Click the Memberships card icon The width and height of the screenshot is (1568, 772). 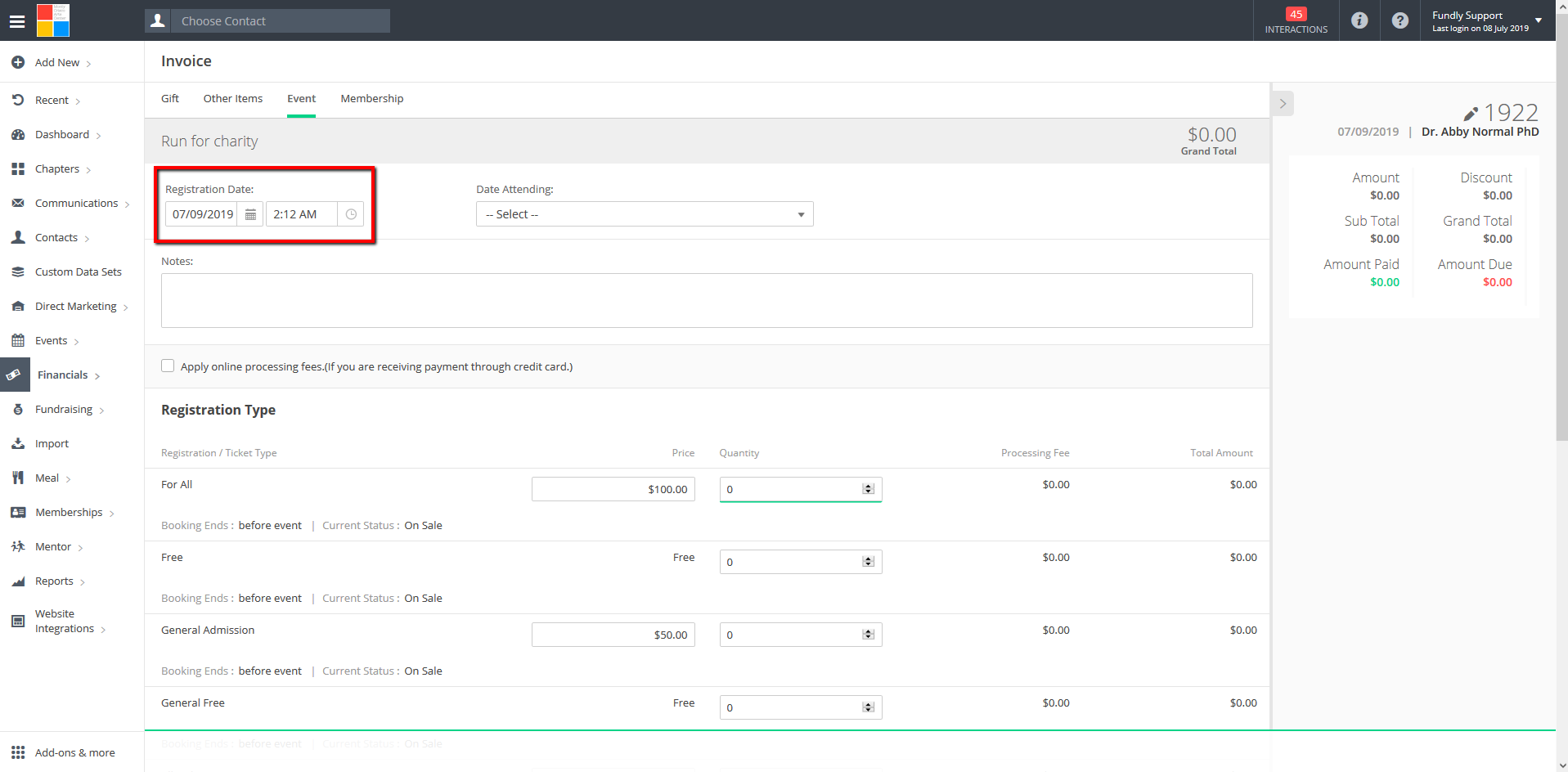point(18,512)
